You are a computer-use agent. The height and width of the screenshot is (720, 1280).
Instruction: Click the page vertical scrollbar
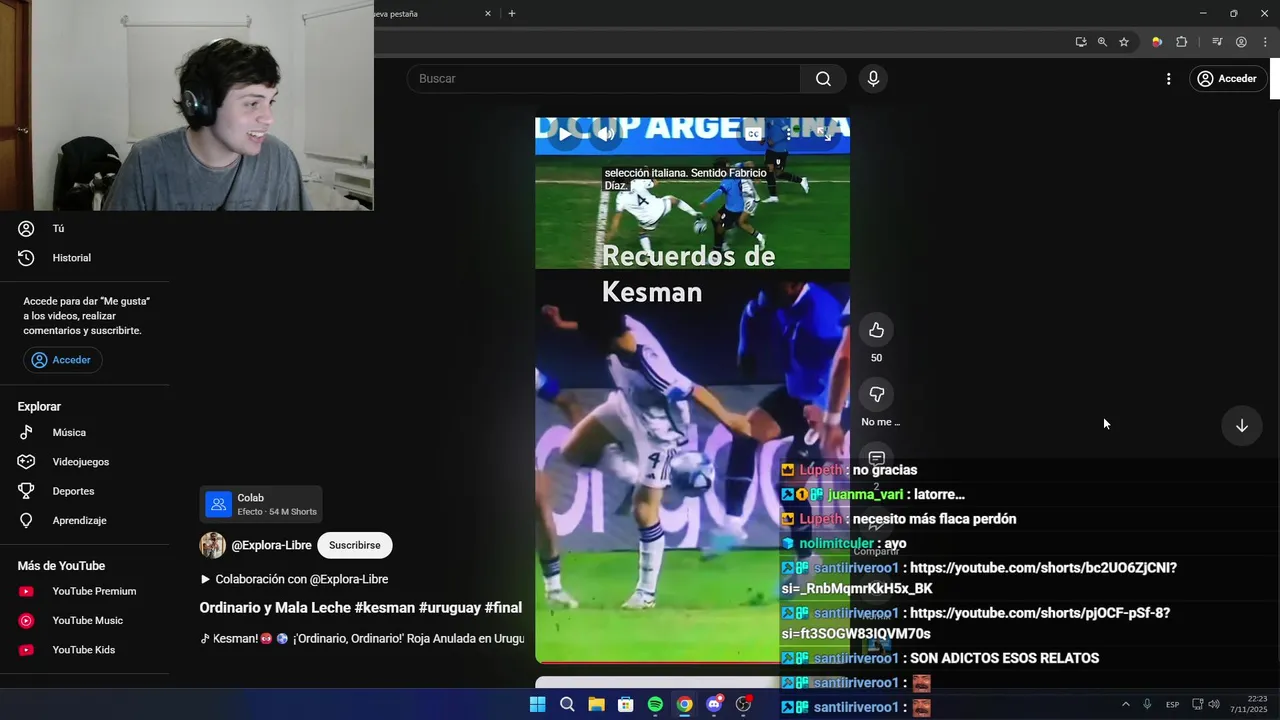click(1275, 79)
